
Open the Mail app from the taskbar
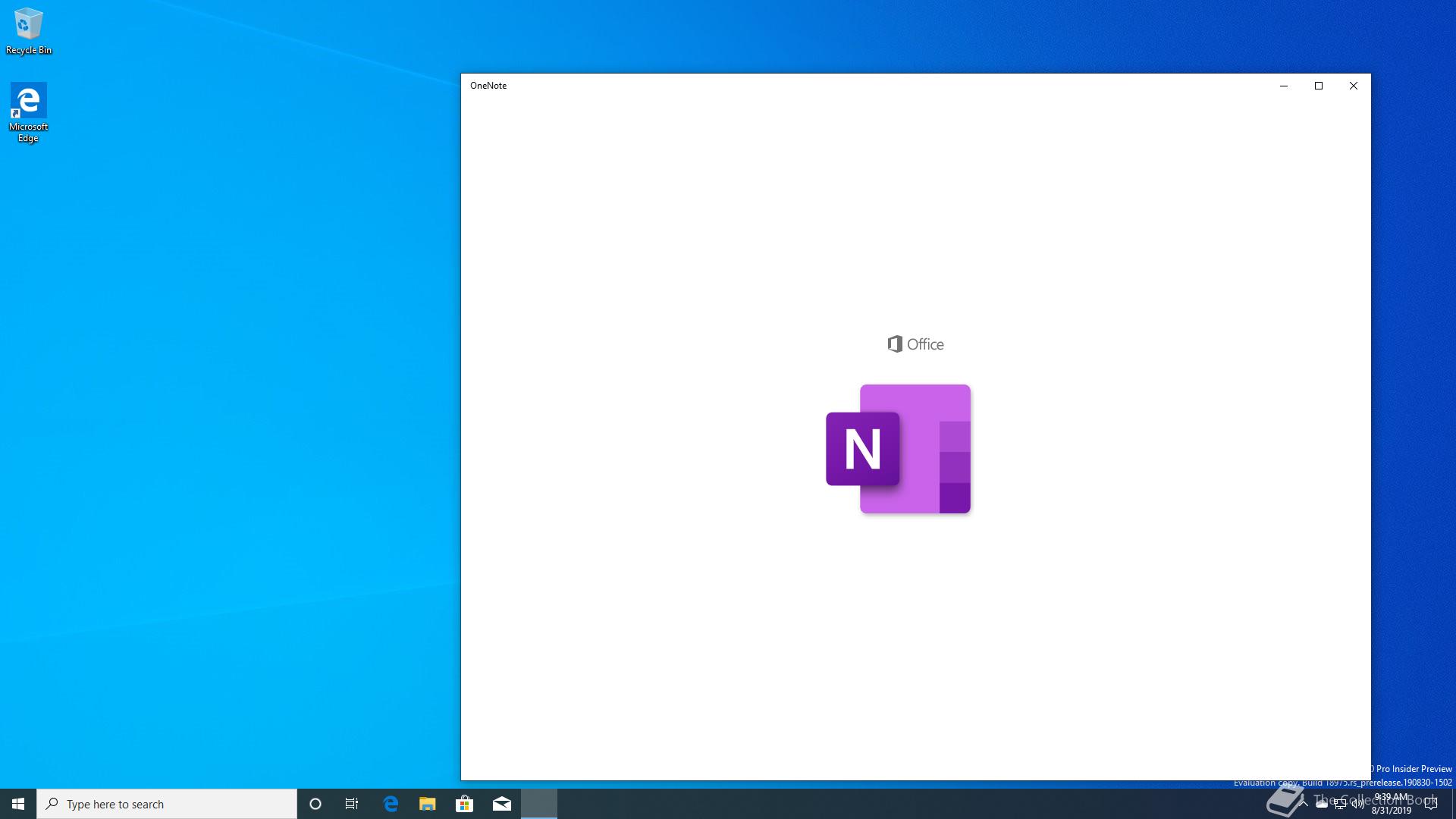pos(502,804)
